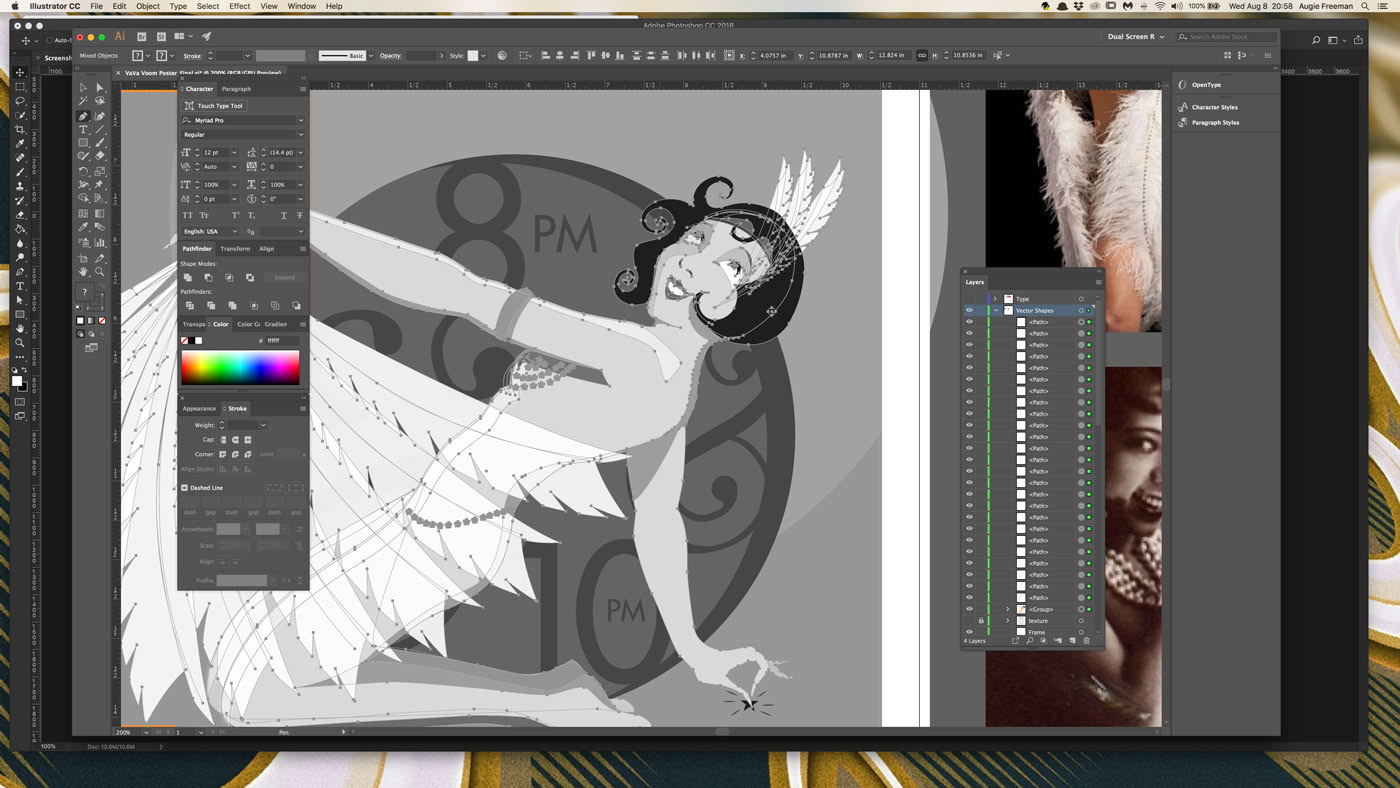Click the hex color value field
Image resolution: width=1400 pixels, height=788 pixels.
tap(283, 341)
